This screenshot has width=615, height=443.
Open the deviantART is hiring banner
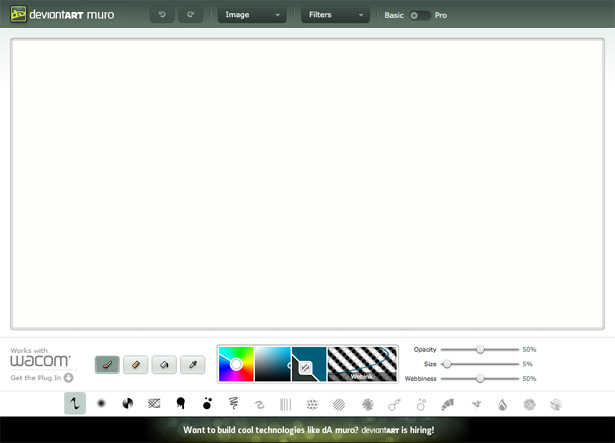point(308,430)
